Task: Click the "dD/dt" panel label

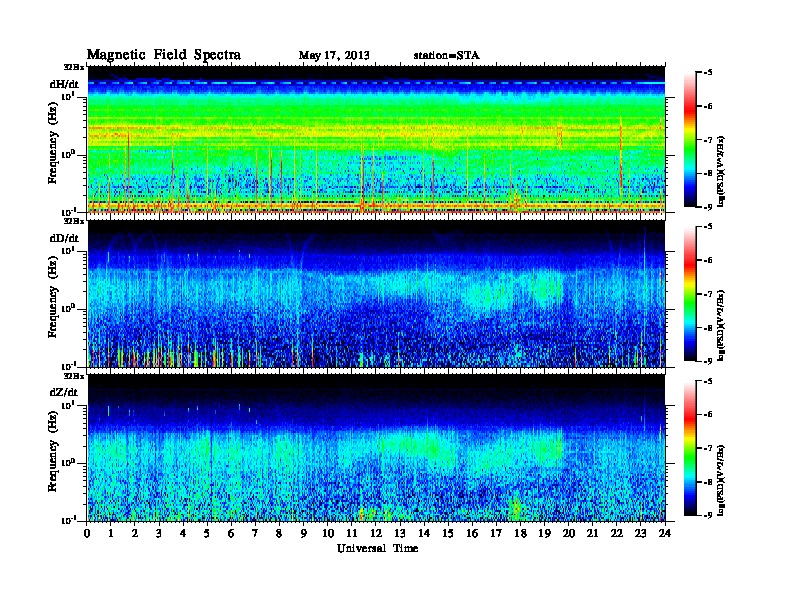Action: [64, 238]
